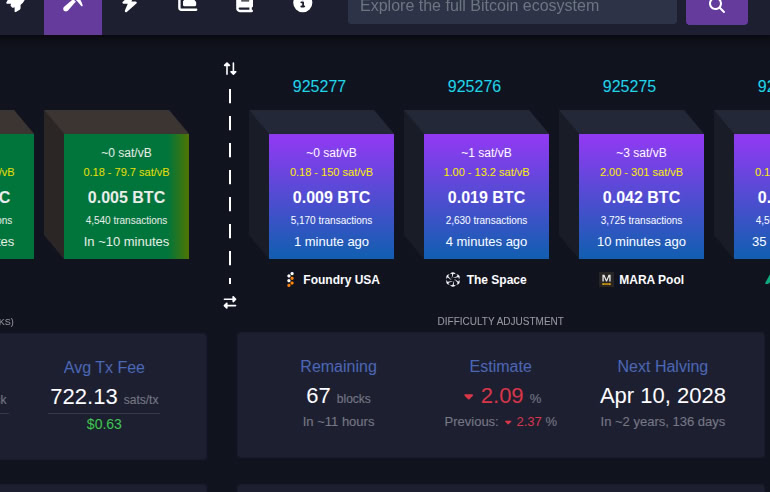
Task: Select the 'In ~11 hours' text
Action: [x=338, y=422]
